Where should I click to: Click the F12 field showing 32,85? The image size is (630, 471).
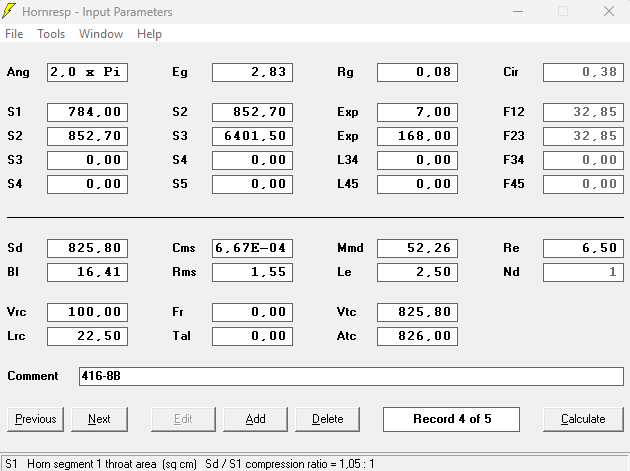583,112
